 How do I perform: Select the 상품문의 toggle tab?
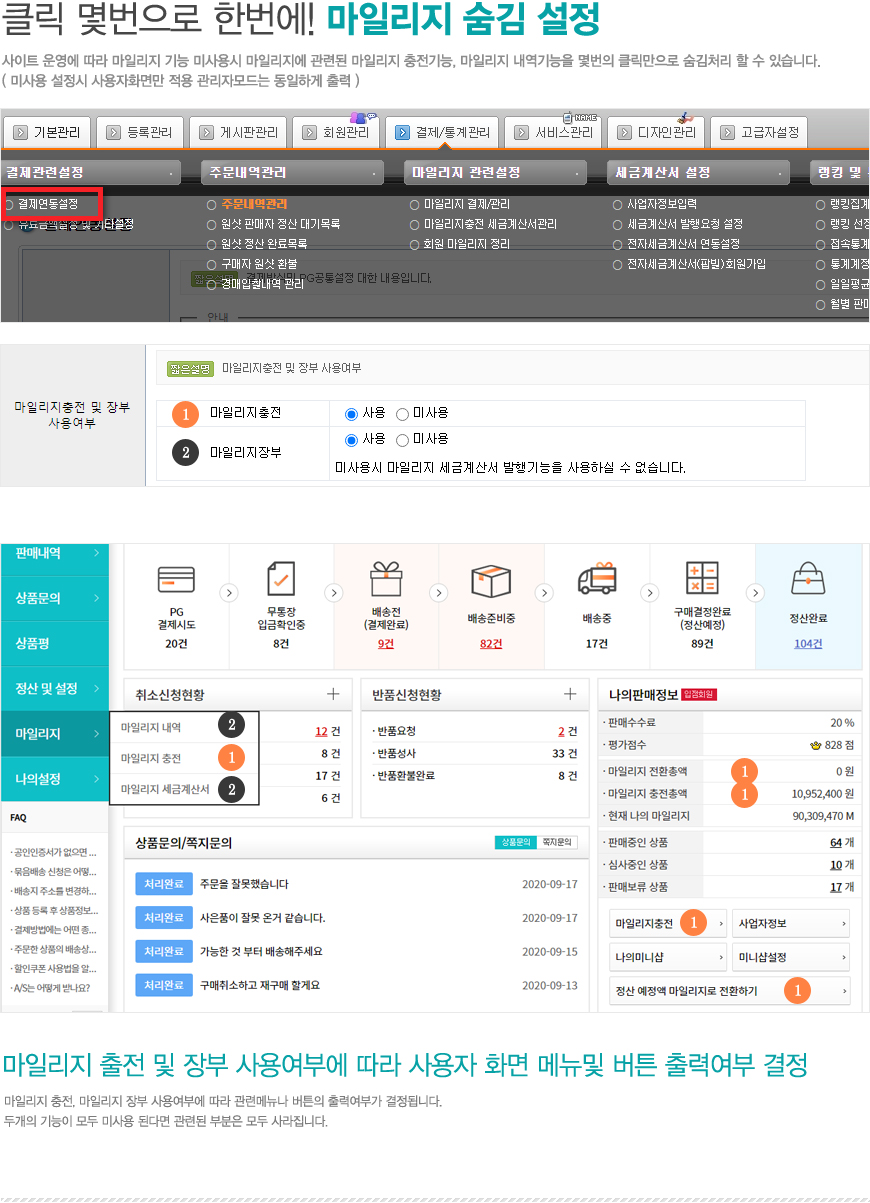point(516,842)
